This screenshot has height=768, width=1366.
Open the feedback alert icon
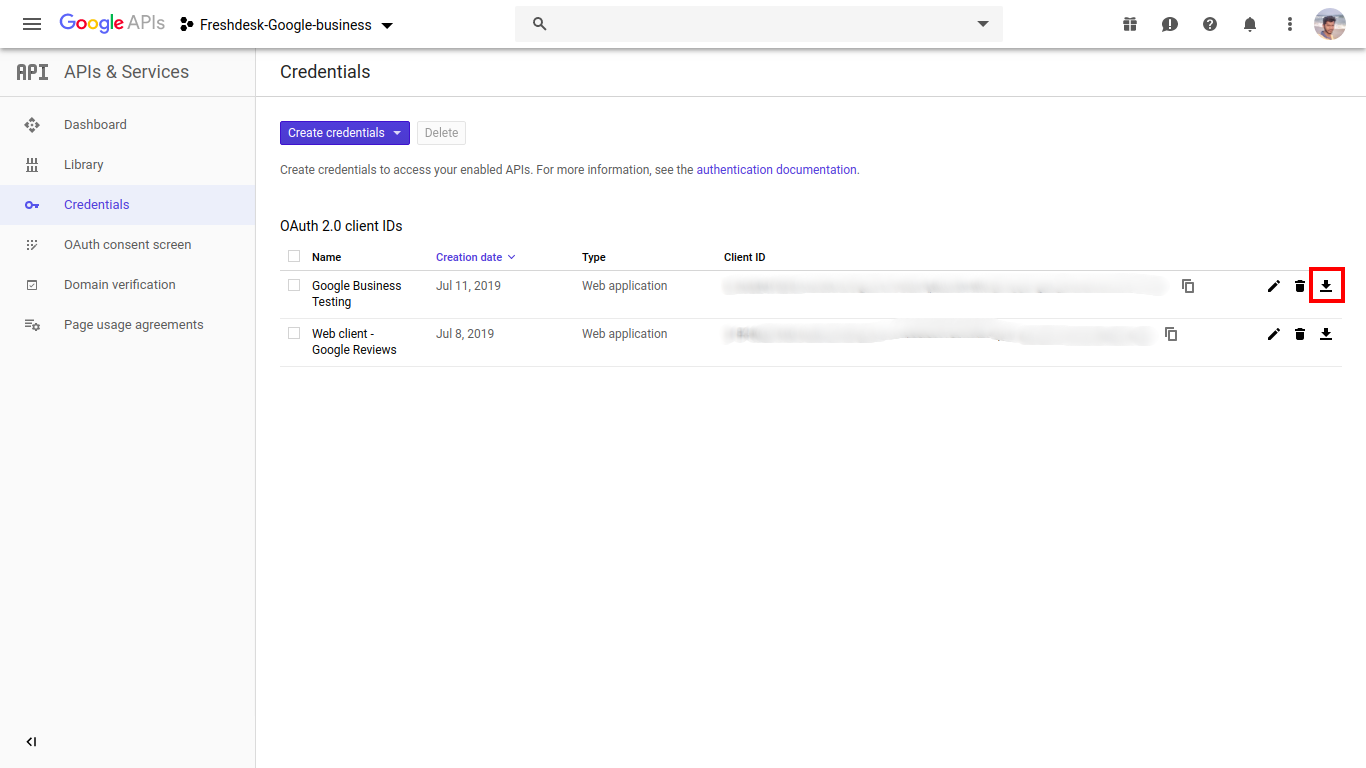click(x=1170, y=24)
